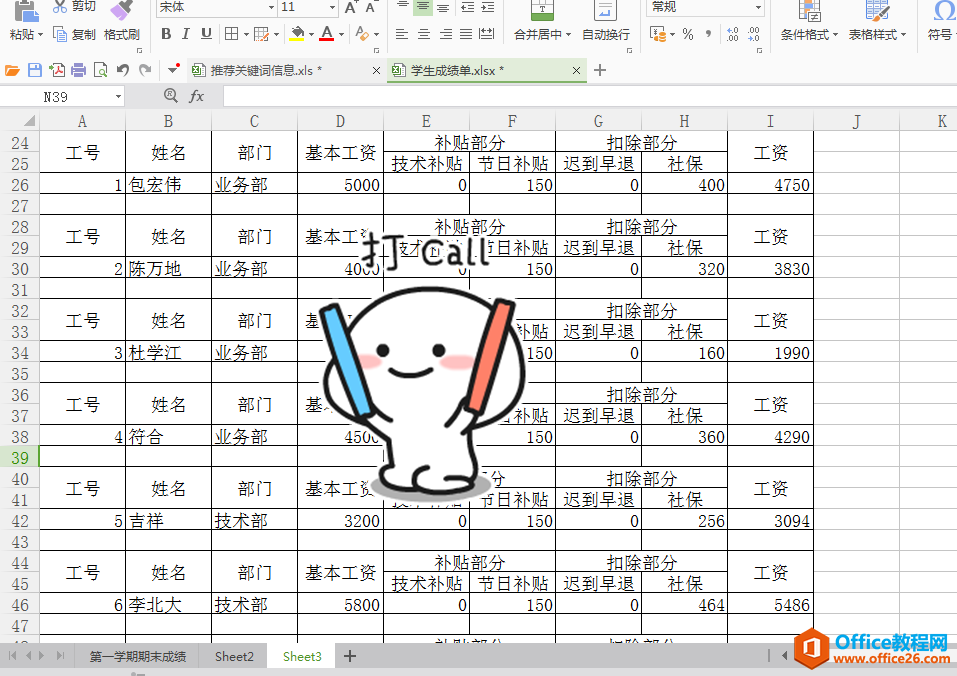Set top vertical alignment
The height and width of the screenshot is (676, 957).
coord(402,6)
